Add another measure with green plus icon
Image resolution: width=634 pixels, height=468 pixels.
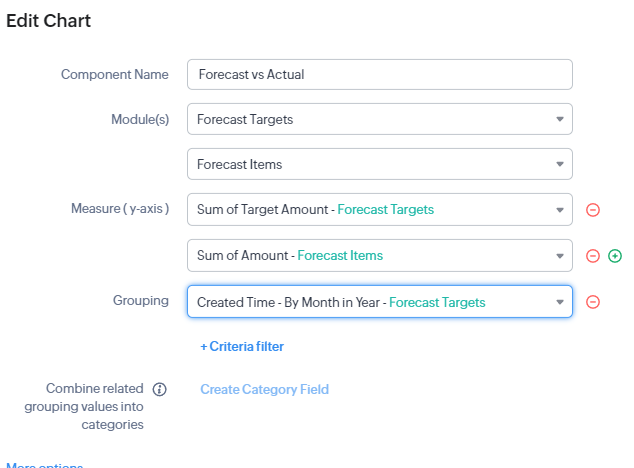[615, 256]
